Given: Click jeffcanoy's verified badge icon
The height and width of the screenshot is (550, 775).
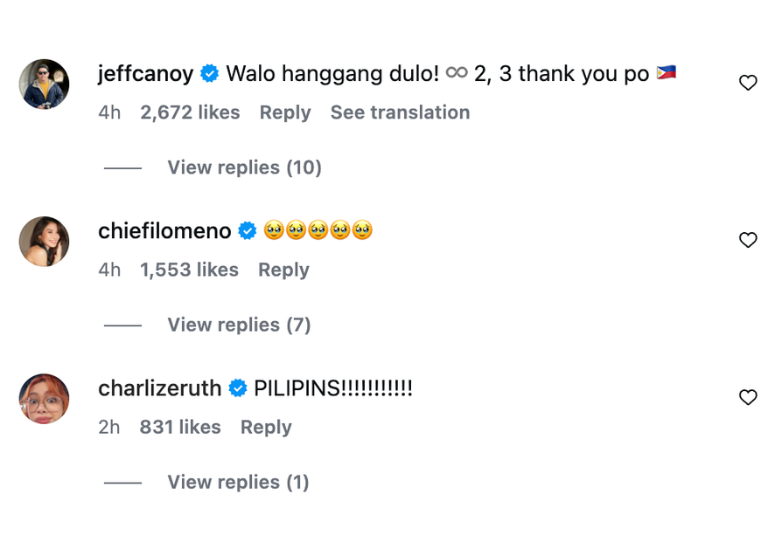Looking at the screenshot, I should point(210,74).
